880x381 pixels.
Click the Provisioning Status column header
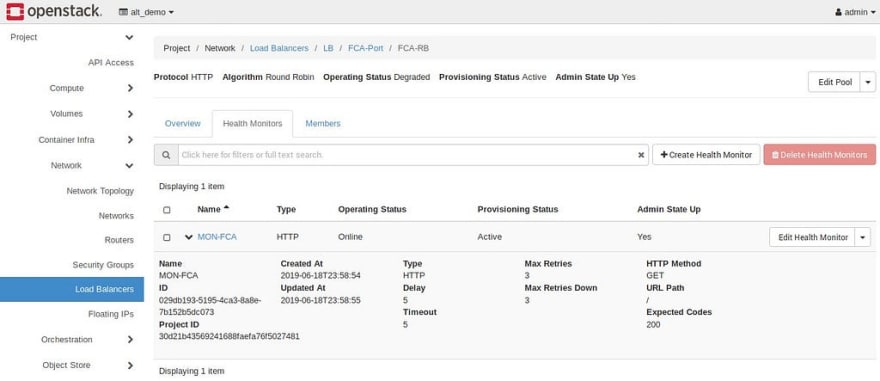(517, 209)
